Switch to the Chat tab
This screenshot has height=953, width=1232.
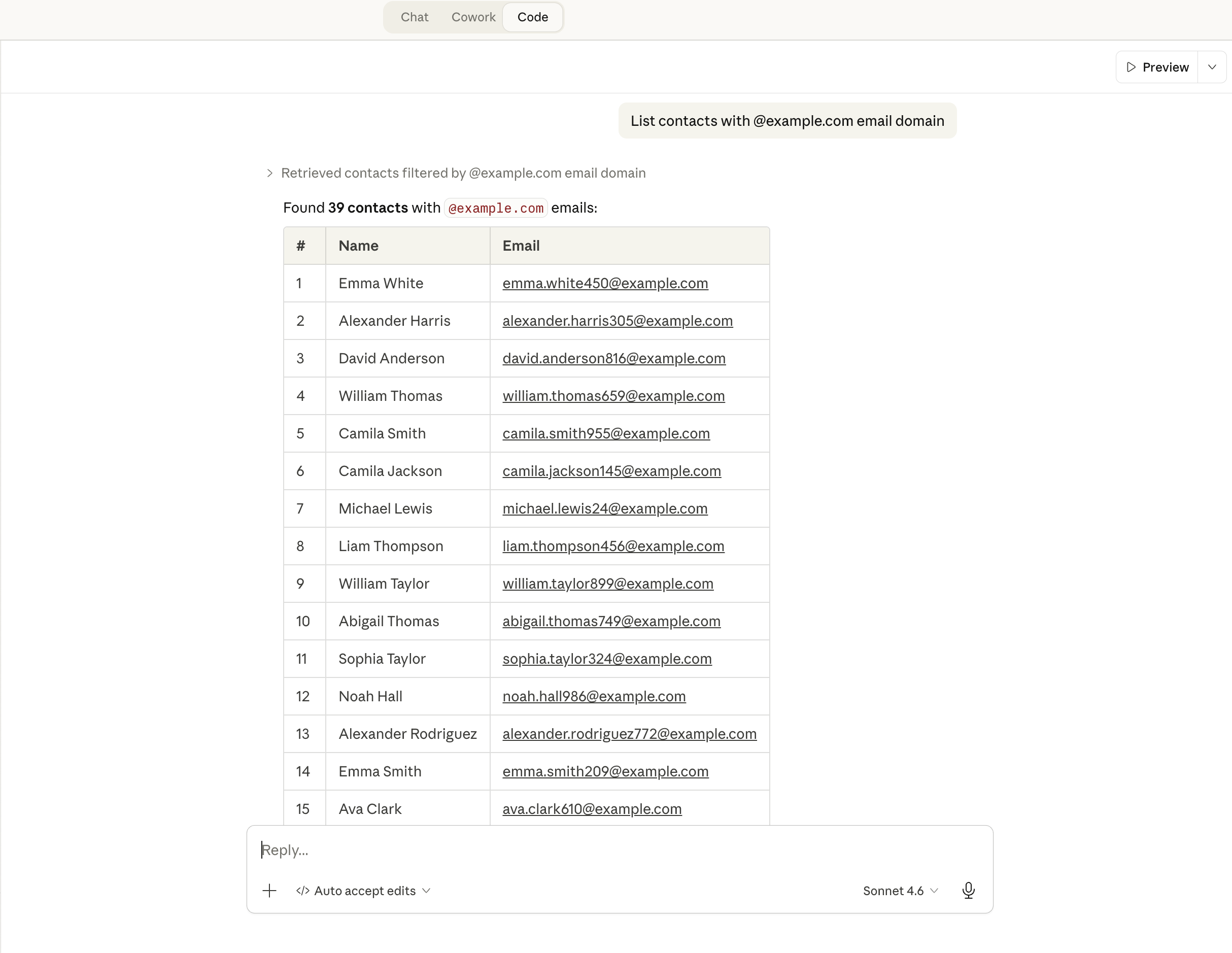click(415, 17)
